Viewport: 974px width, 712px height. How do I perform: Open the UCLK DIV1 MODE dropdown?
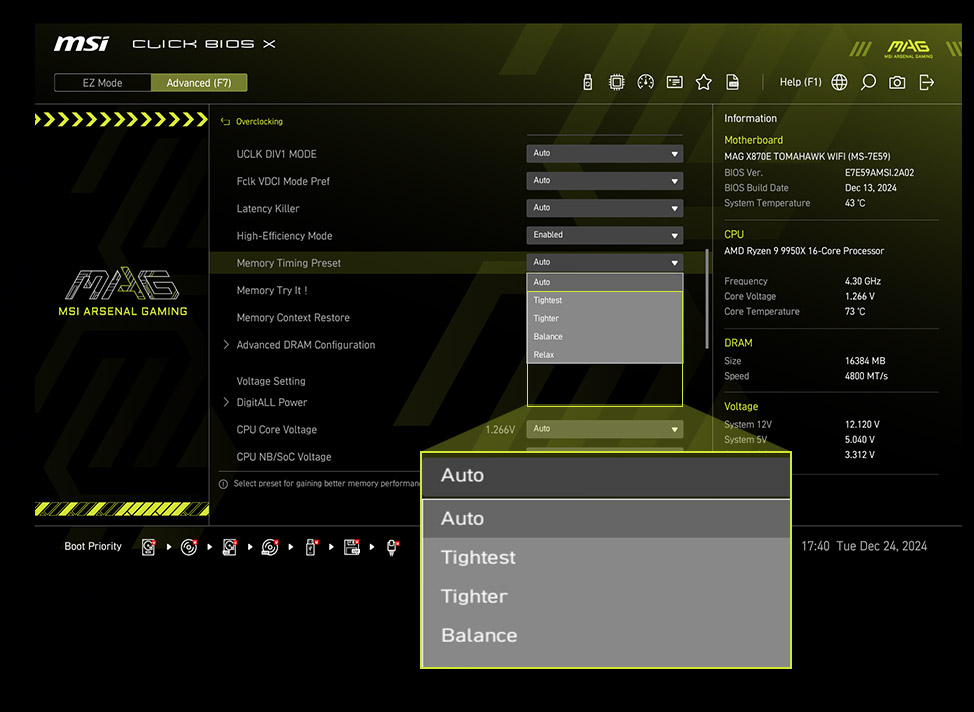604,153
